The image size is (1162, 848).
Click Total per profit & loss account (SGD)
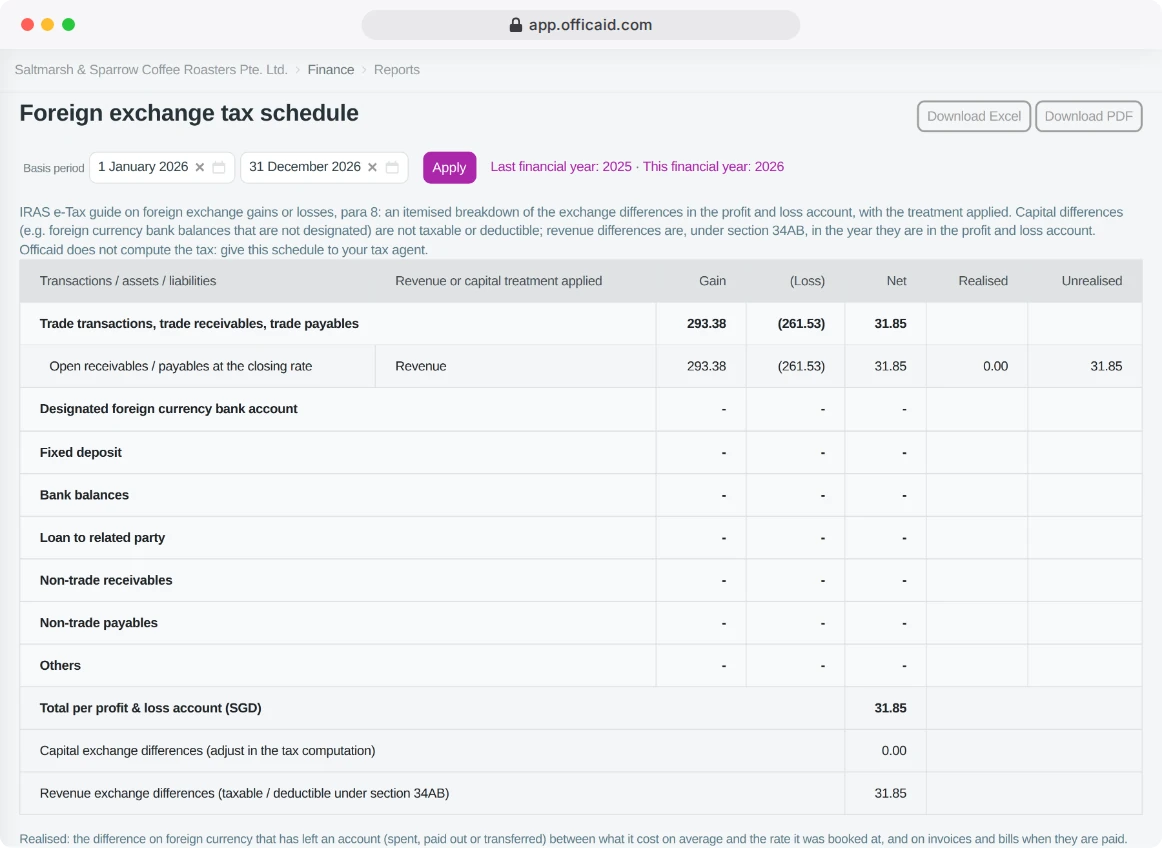click(150, 708)
